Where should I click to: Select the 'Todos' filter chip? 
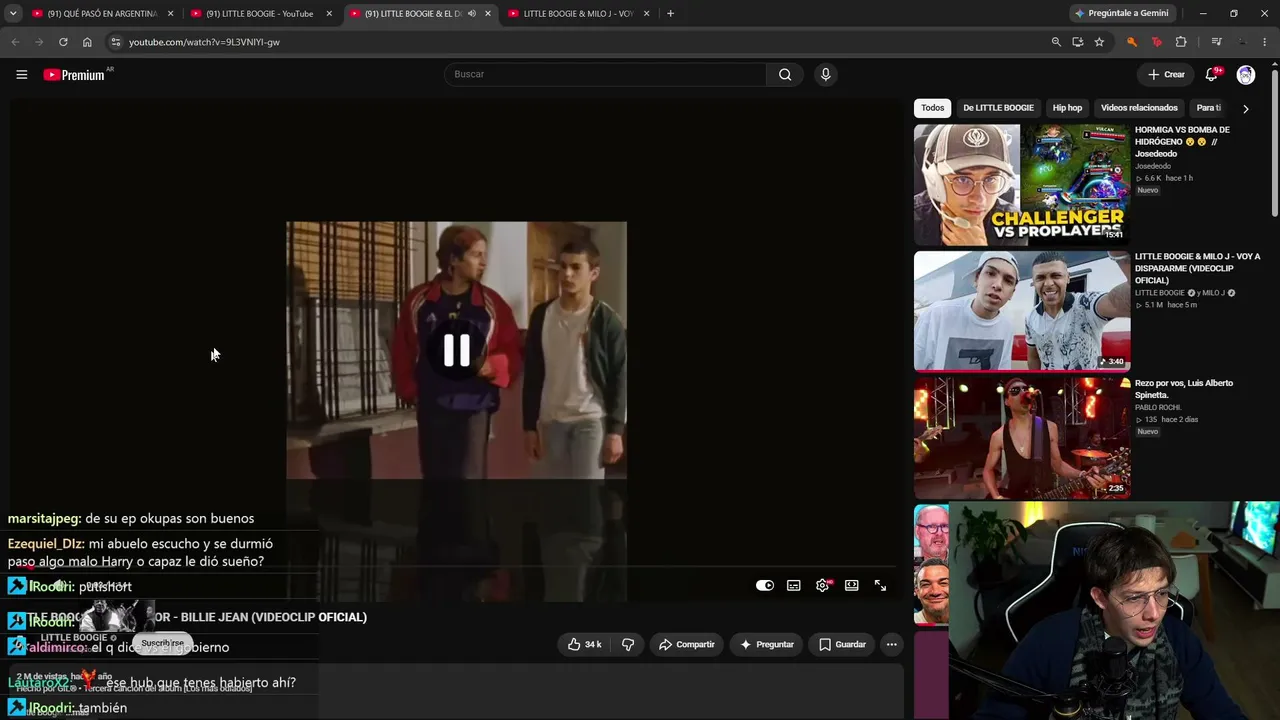click(x=933, y=108)
